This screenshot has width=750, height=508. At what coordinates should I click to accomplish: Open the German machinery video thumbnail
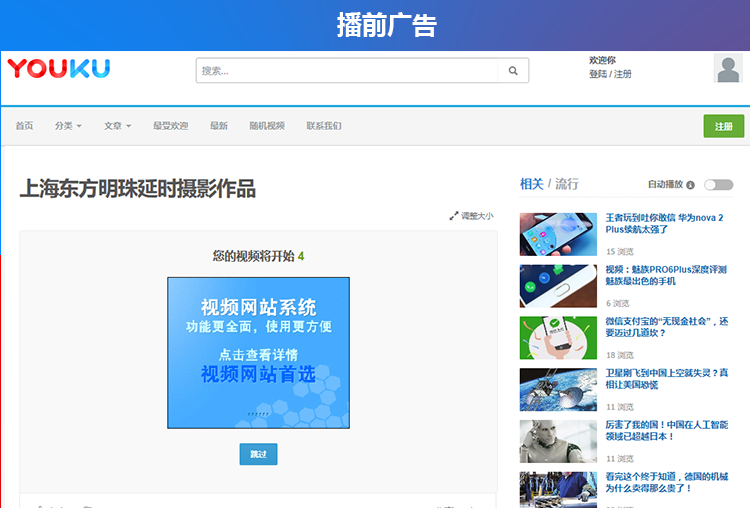[x=558, y=490]
